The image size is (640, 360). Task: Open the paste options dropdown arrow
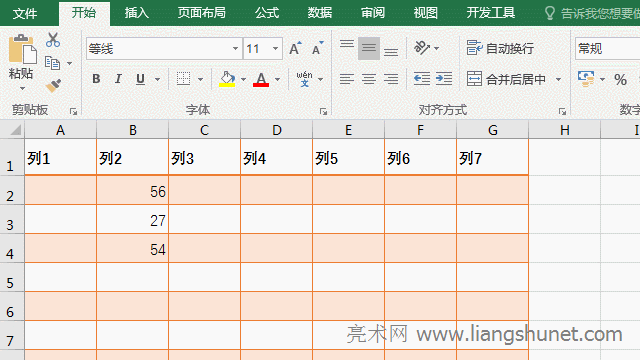(x=22, y=88)
